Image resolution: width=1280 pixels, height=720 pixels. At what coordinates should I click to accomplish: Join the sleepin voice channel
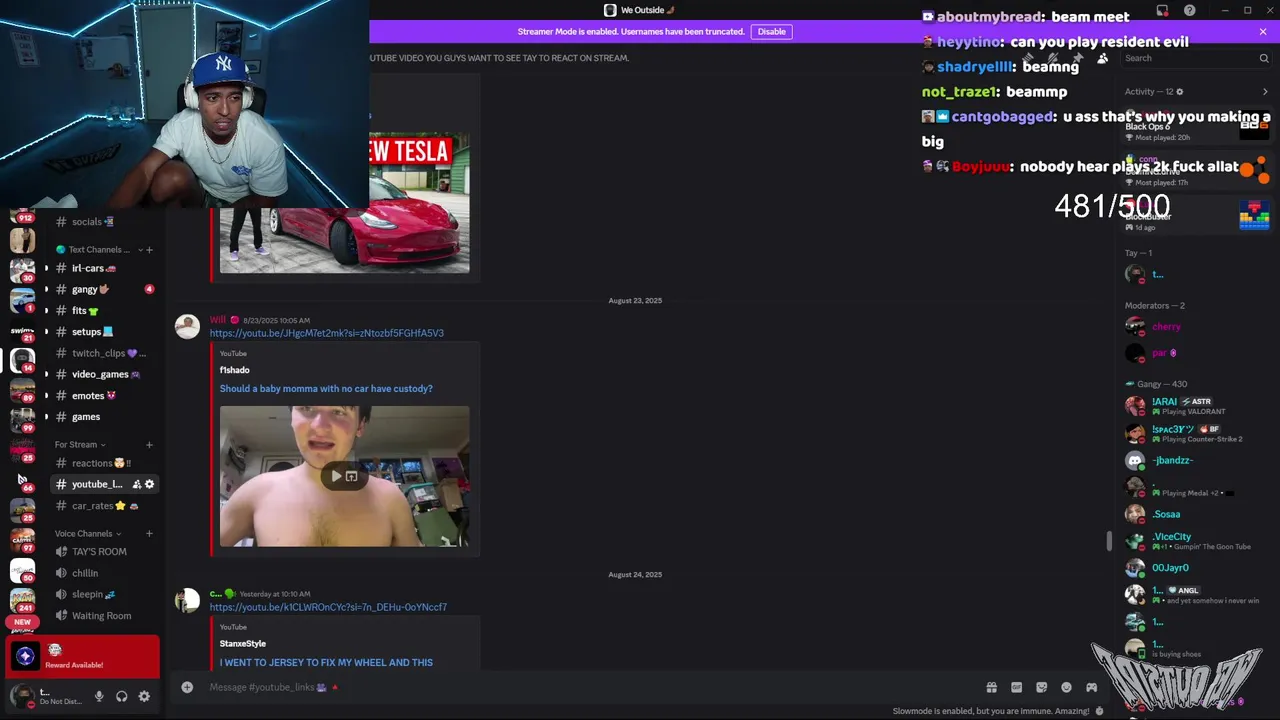[x=104, y=594]
